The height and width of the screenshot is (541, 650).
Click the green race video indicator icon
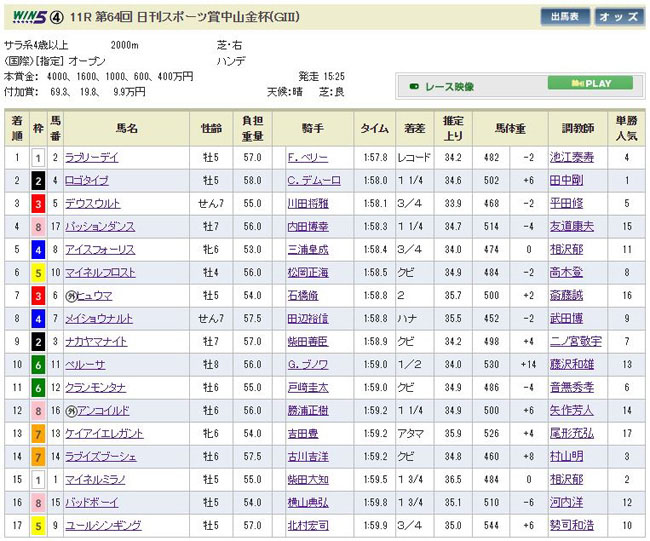(415, 84)
